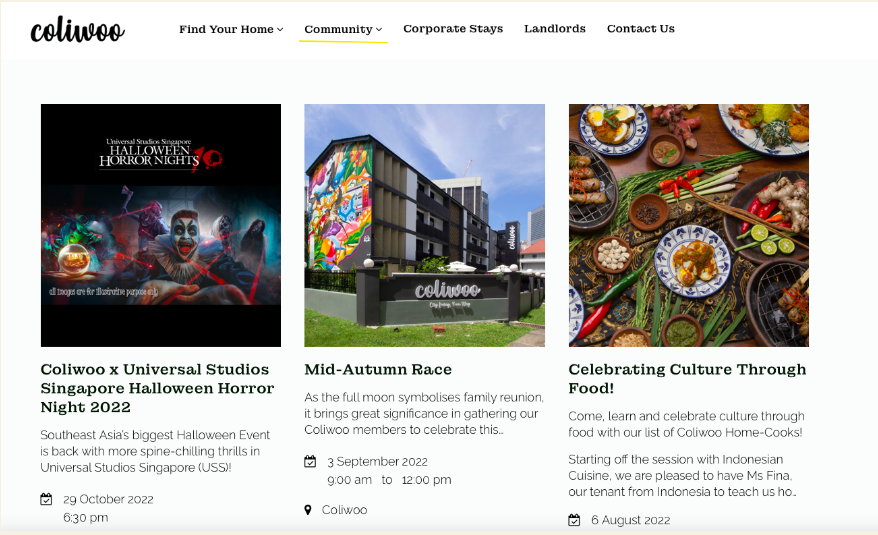Open the Community menu item
Screen dimensions: 878x535
pos(343,29)
